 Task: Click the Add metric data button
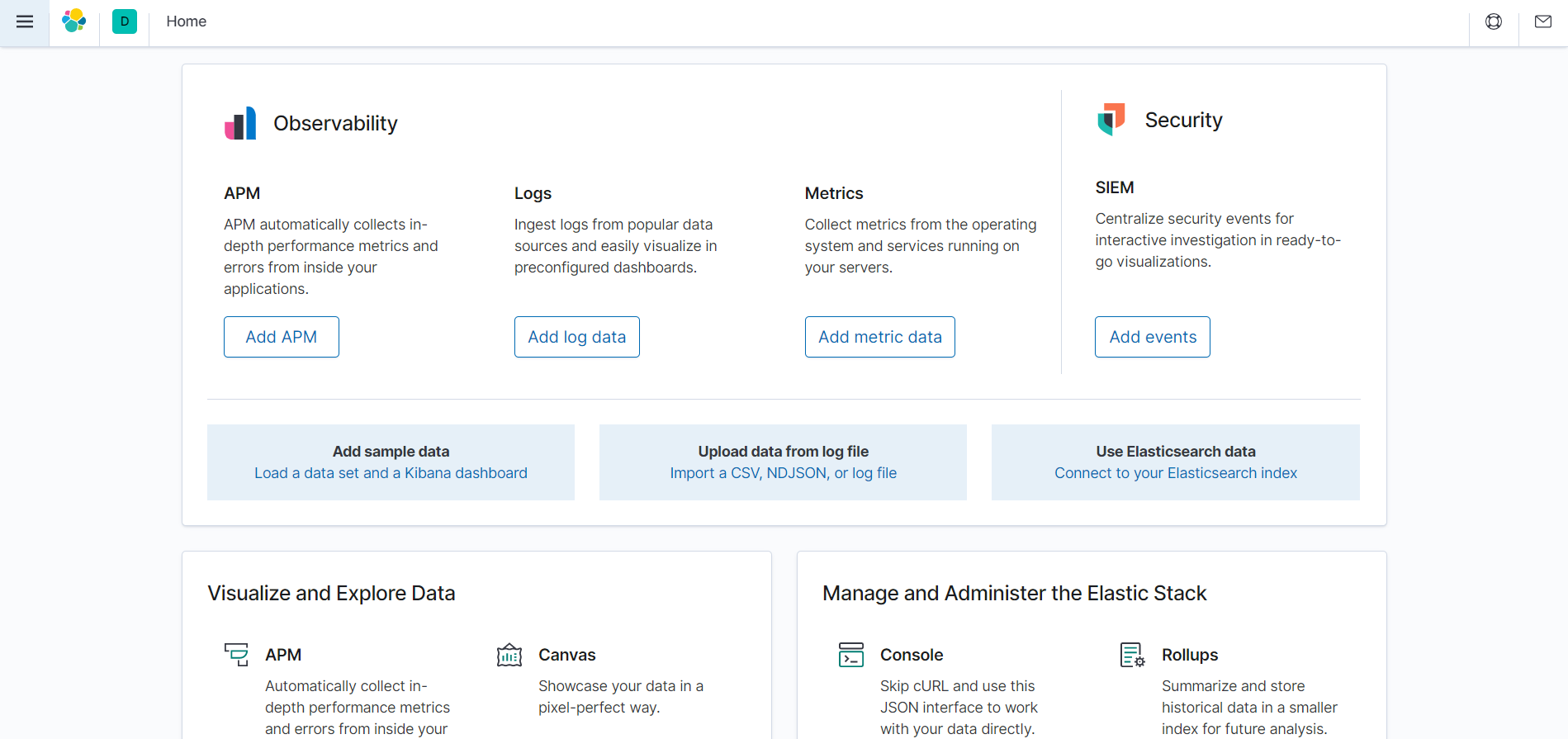(880, 337)
